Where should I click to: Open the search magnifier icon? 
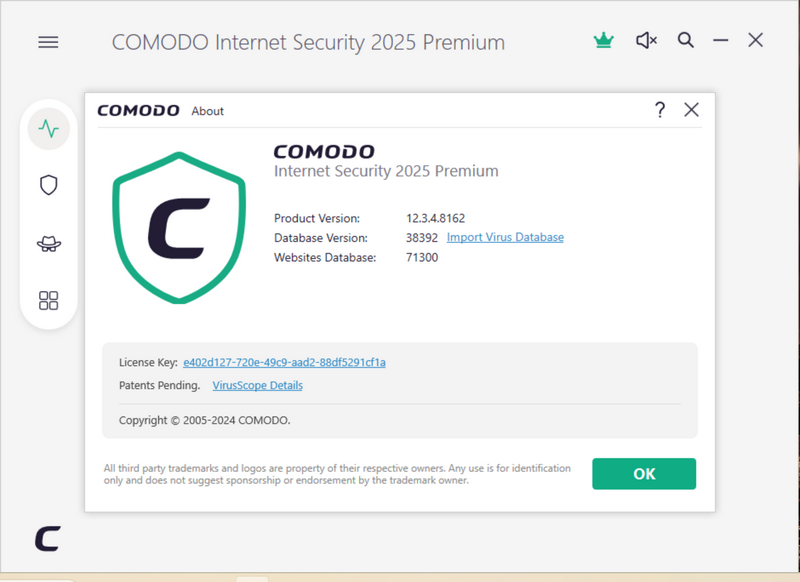point(685,41)
